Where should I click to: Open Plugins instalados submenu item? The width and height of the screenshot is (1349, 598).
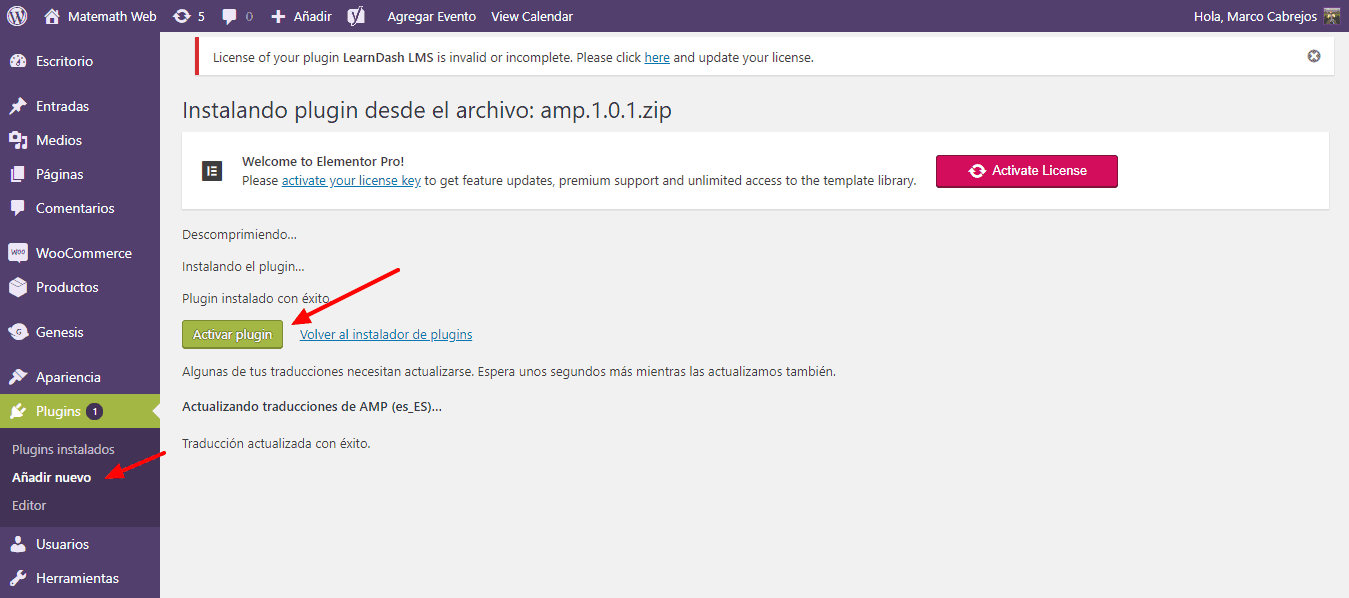(63, 449)
